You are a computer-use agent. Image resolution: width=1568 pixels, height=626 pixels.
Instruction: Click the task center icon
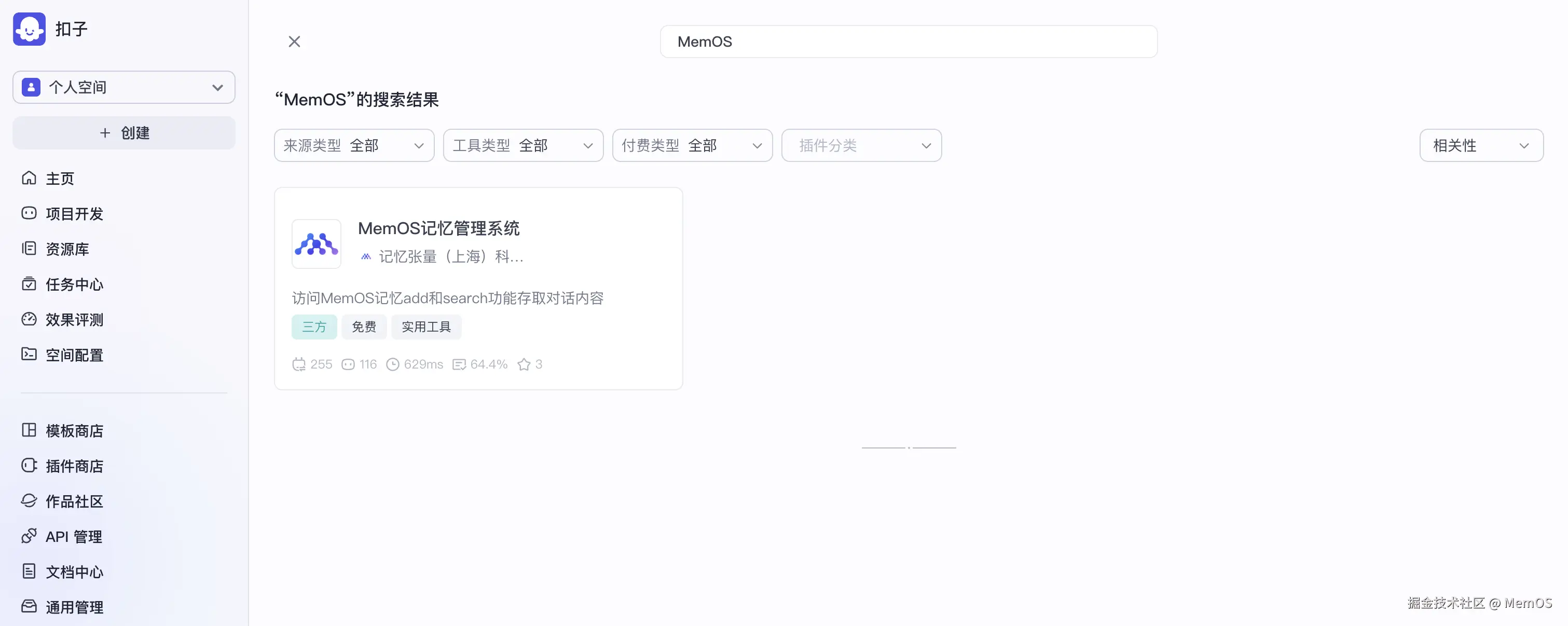[29, 284]
